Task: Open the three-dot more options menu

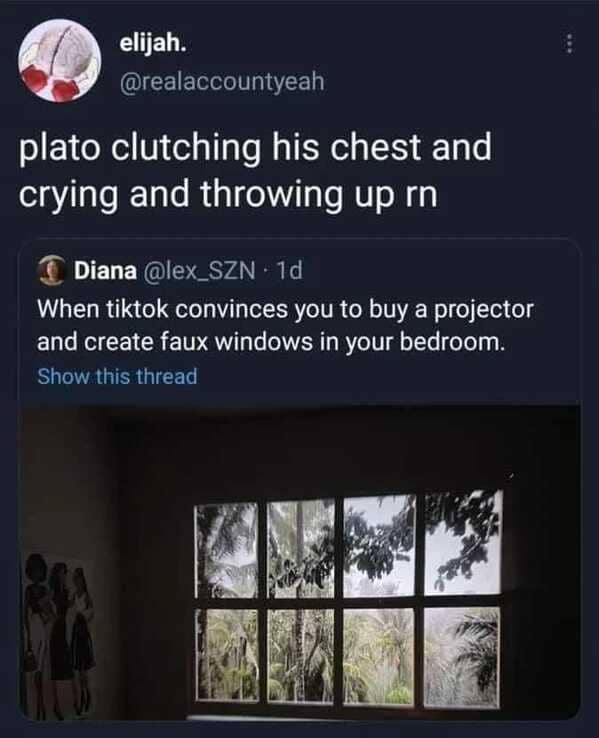Action: pos(570,44)
